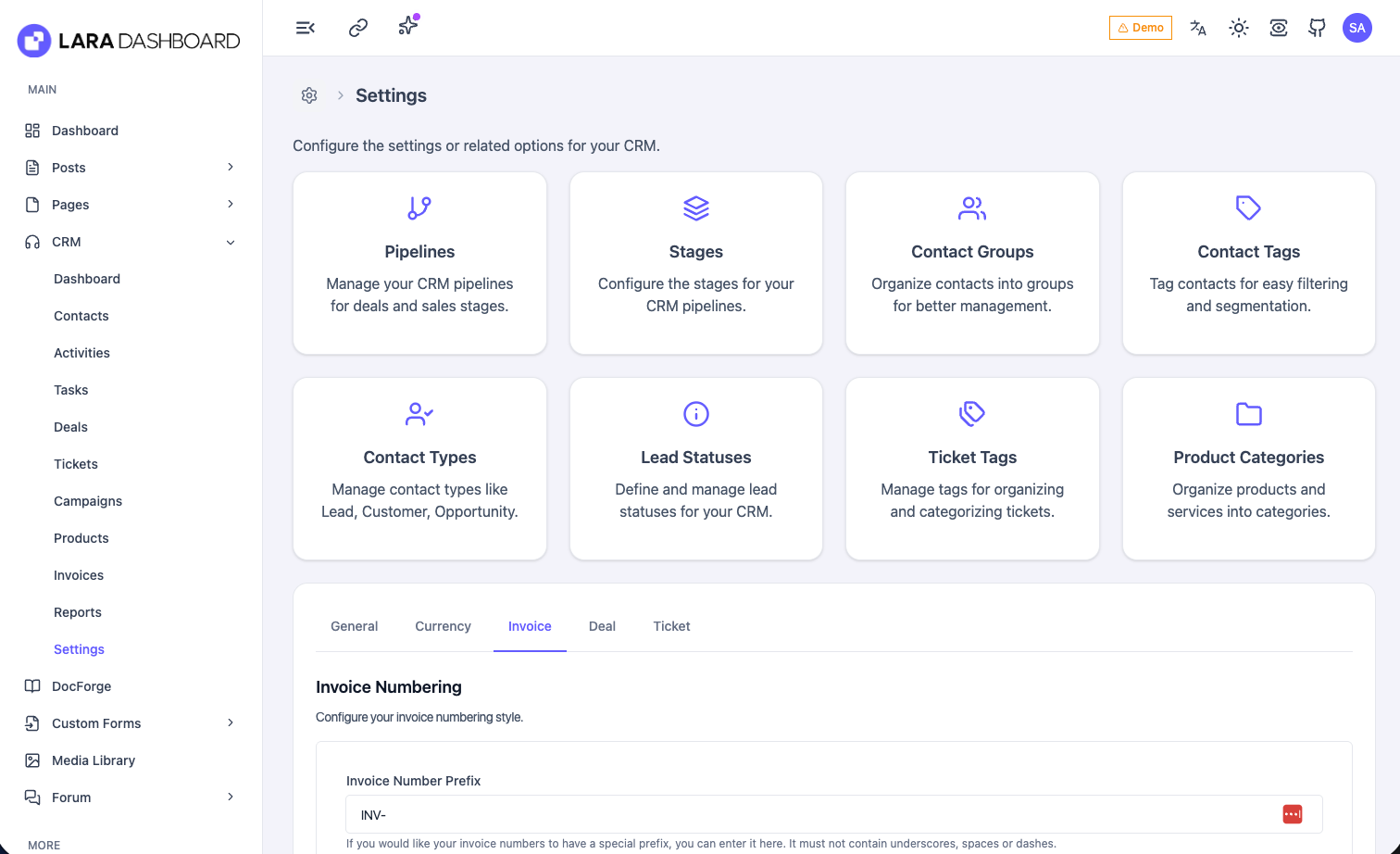Click the GitHub icon in the header
The image size is (1400, 854).
pos(1317,28)
